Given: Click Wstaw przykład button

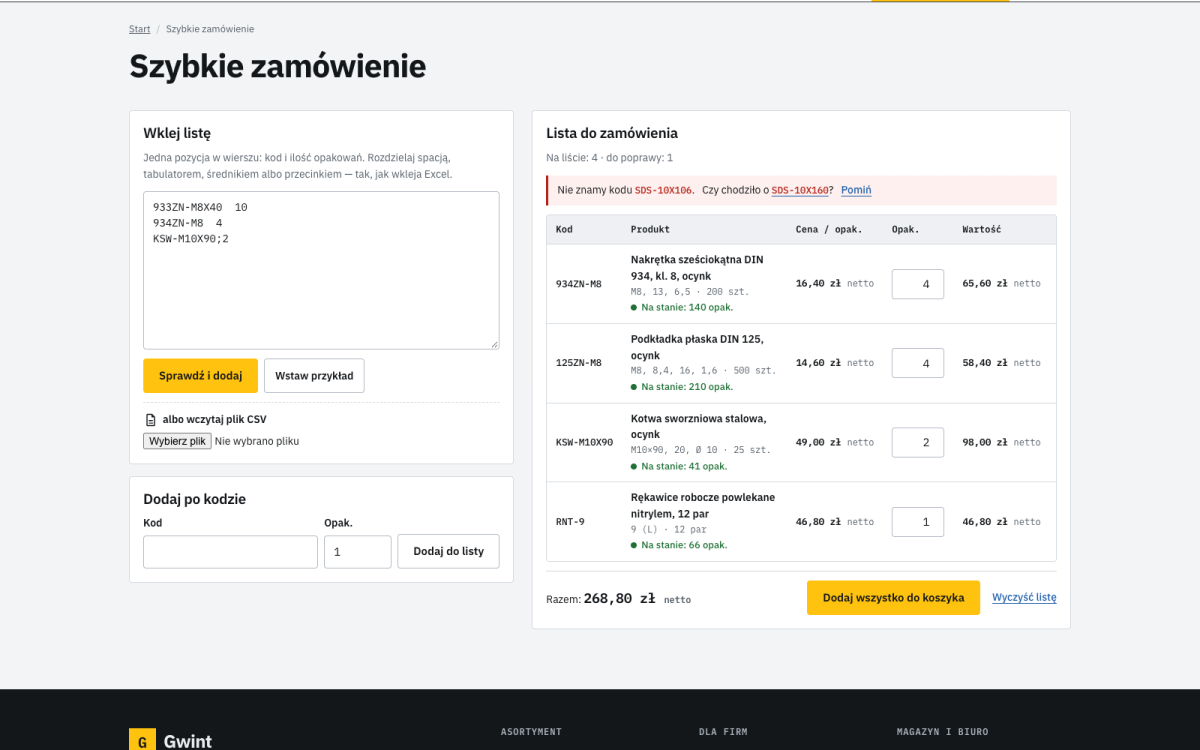Looking at the screenshot, I should 314,376.
